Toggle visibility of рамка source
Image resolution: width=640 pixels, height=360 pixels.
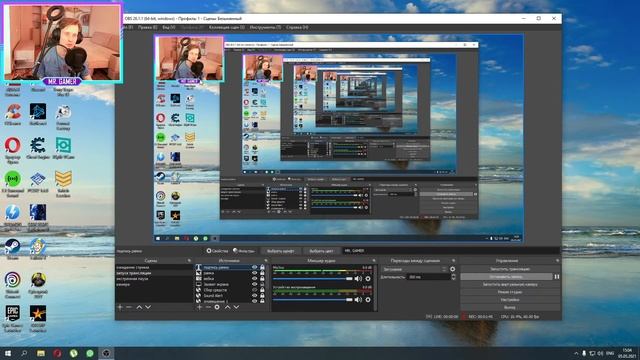point(254,273)
